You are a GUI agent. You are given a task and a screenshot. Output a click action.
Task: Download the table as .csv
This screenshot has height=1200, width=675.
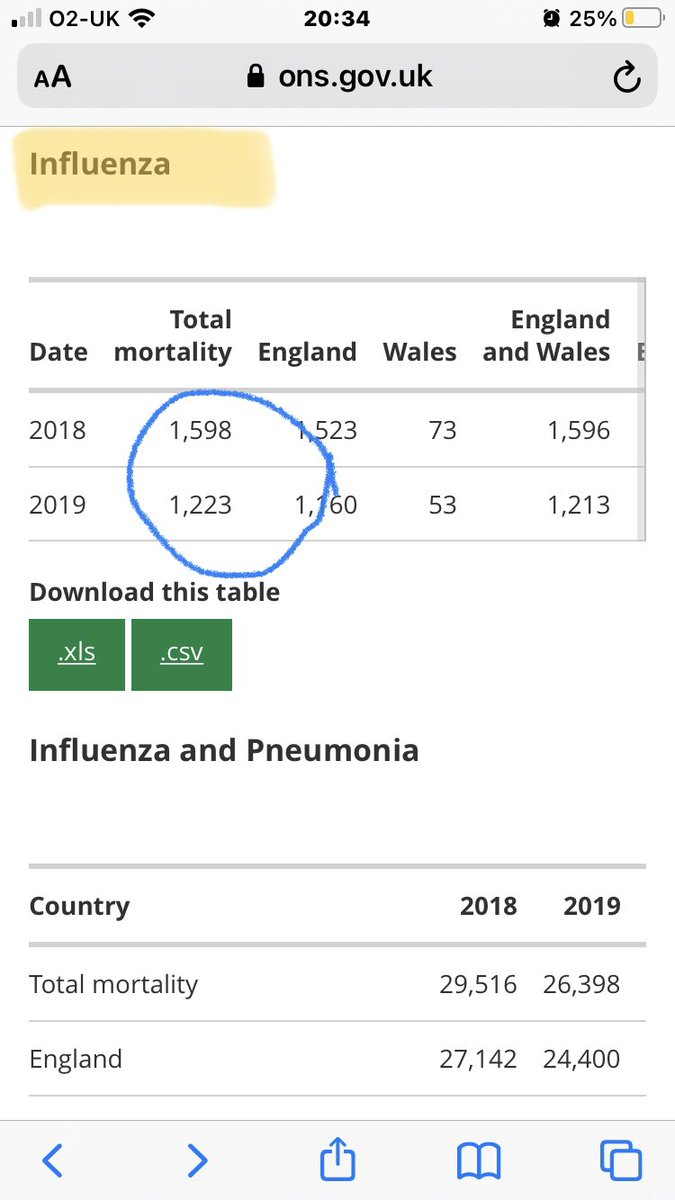[181, 654]
